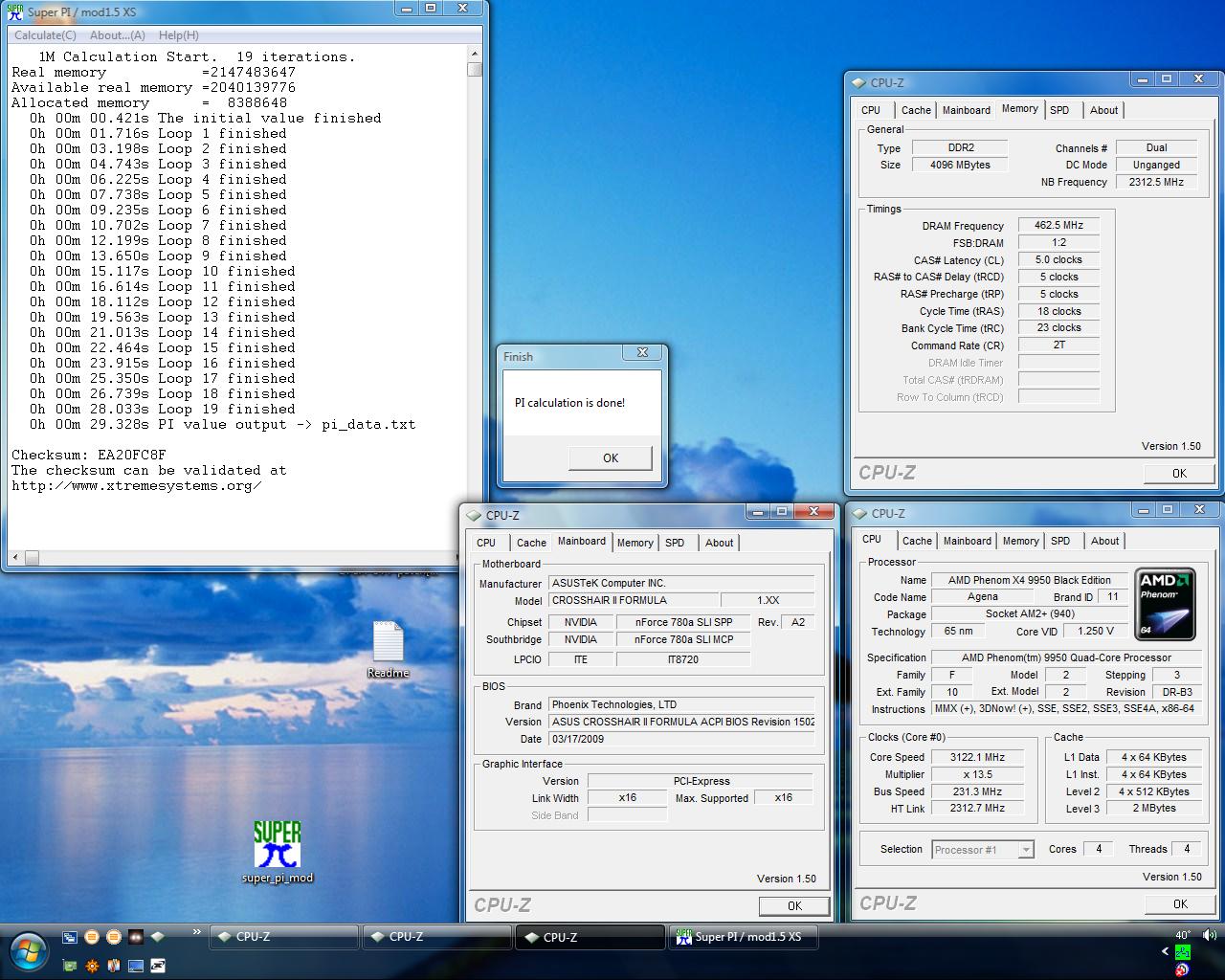Click the 40° temperature tray indicator

[x=1183, y=935]
